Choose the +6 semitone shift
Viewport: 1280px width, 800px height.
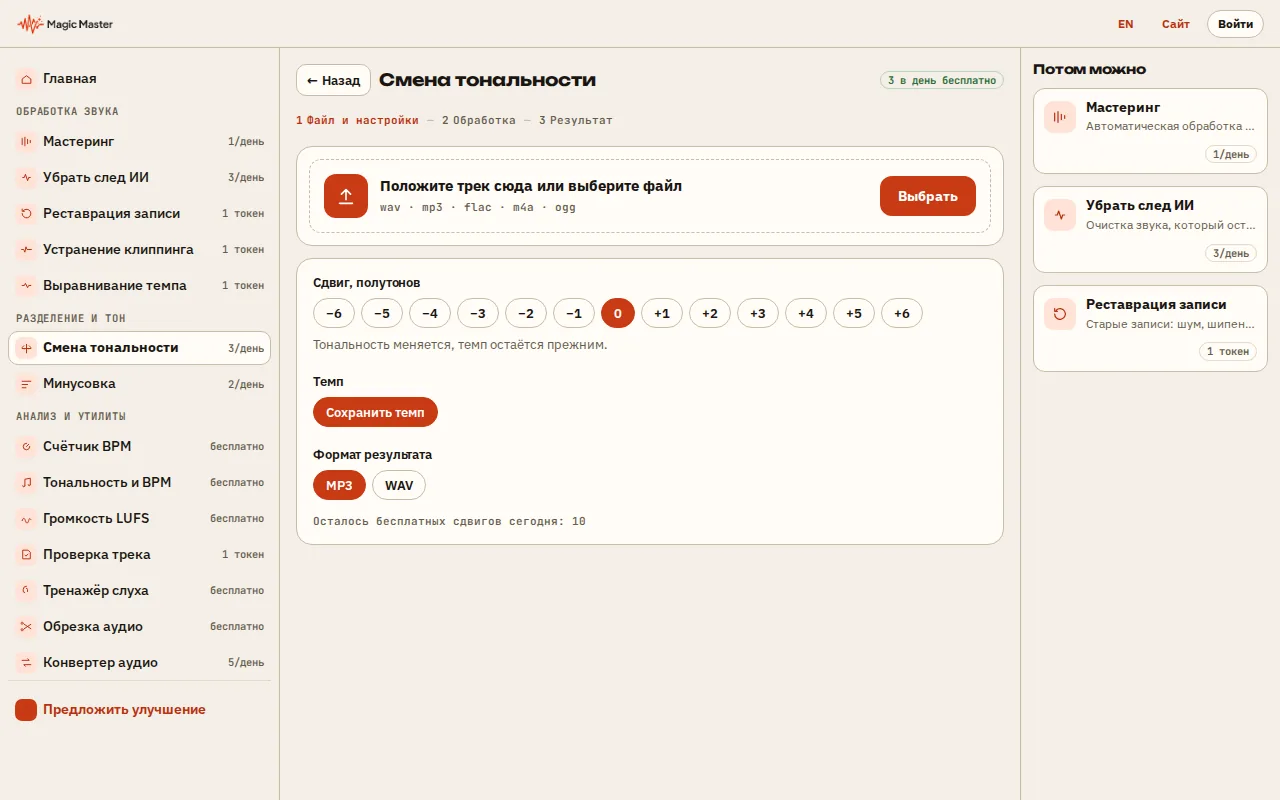pyautogui.click(x=902, y=314)
